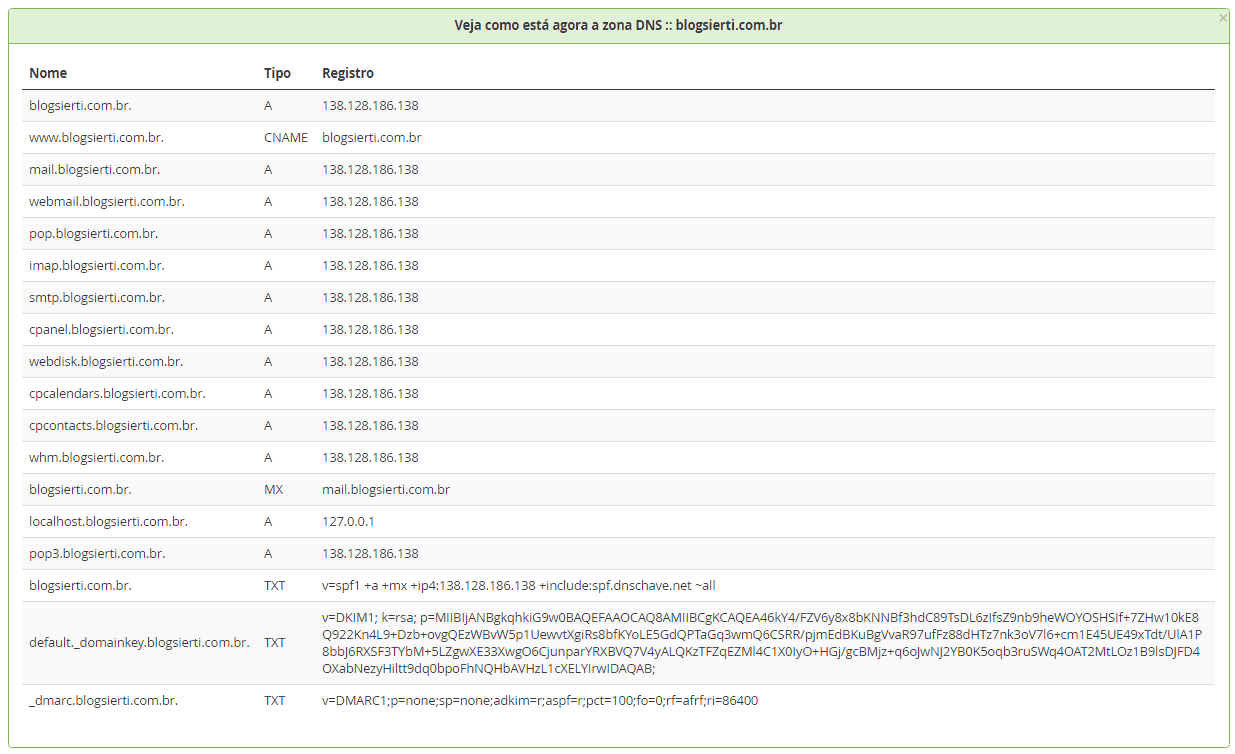Close the DNS zone dialog
The width and height of the screenshot is (1235, 754).
click(x=1222, y=18)
